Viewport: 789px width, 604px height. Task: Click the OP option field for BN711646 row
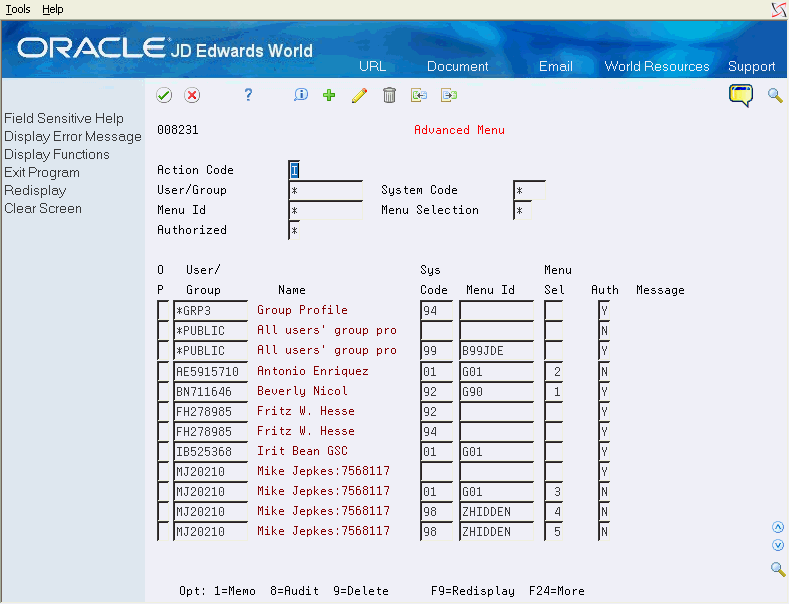click(164, 392)
